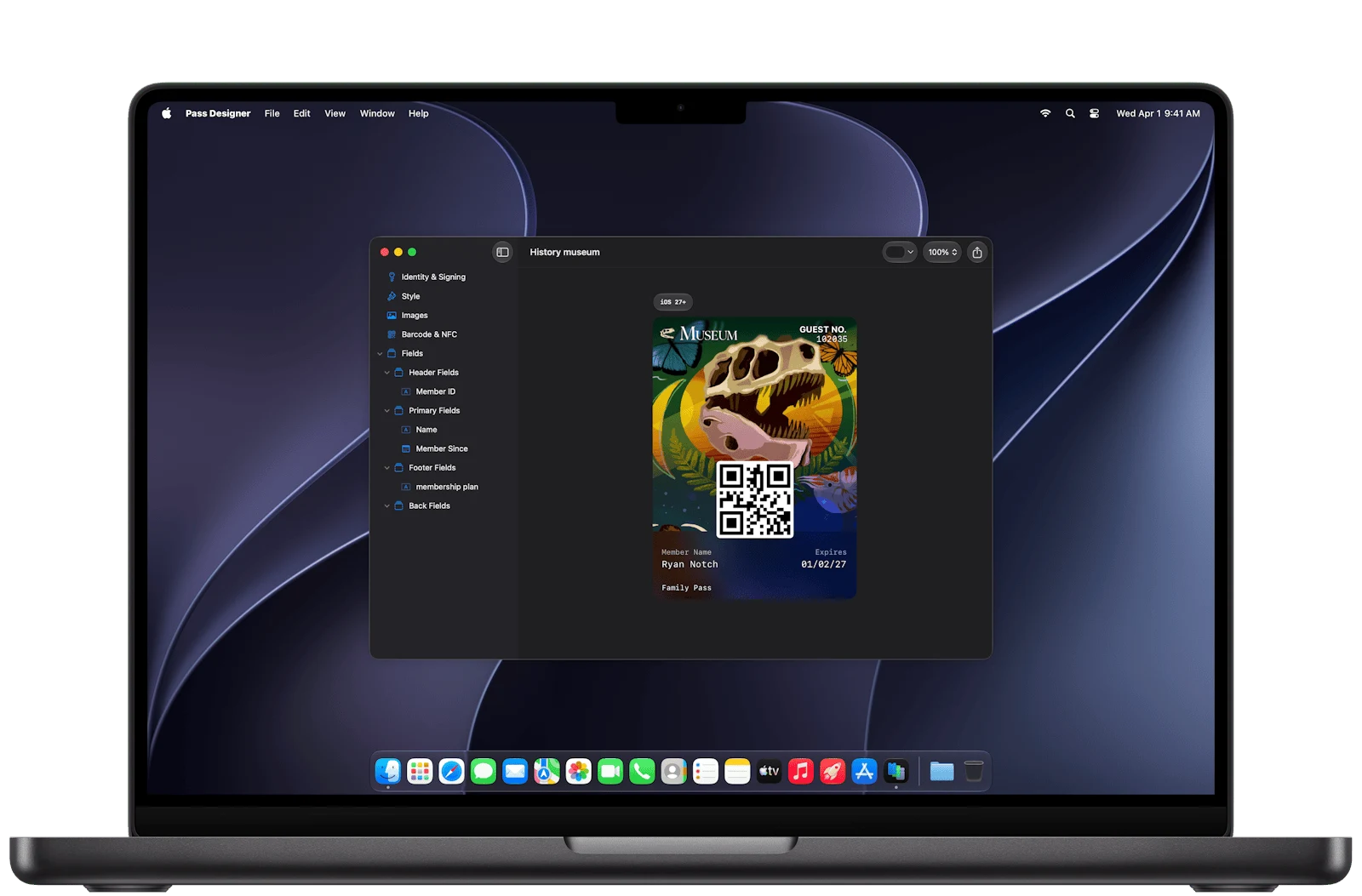Click the iOS 27+ version badge
The image size is (1362, 896).
tap(672, 302)
